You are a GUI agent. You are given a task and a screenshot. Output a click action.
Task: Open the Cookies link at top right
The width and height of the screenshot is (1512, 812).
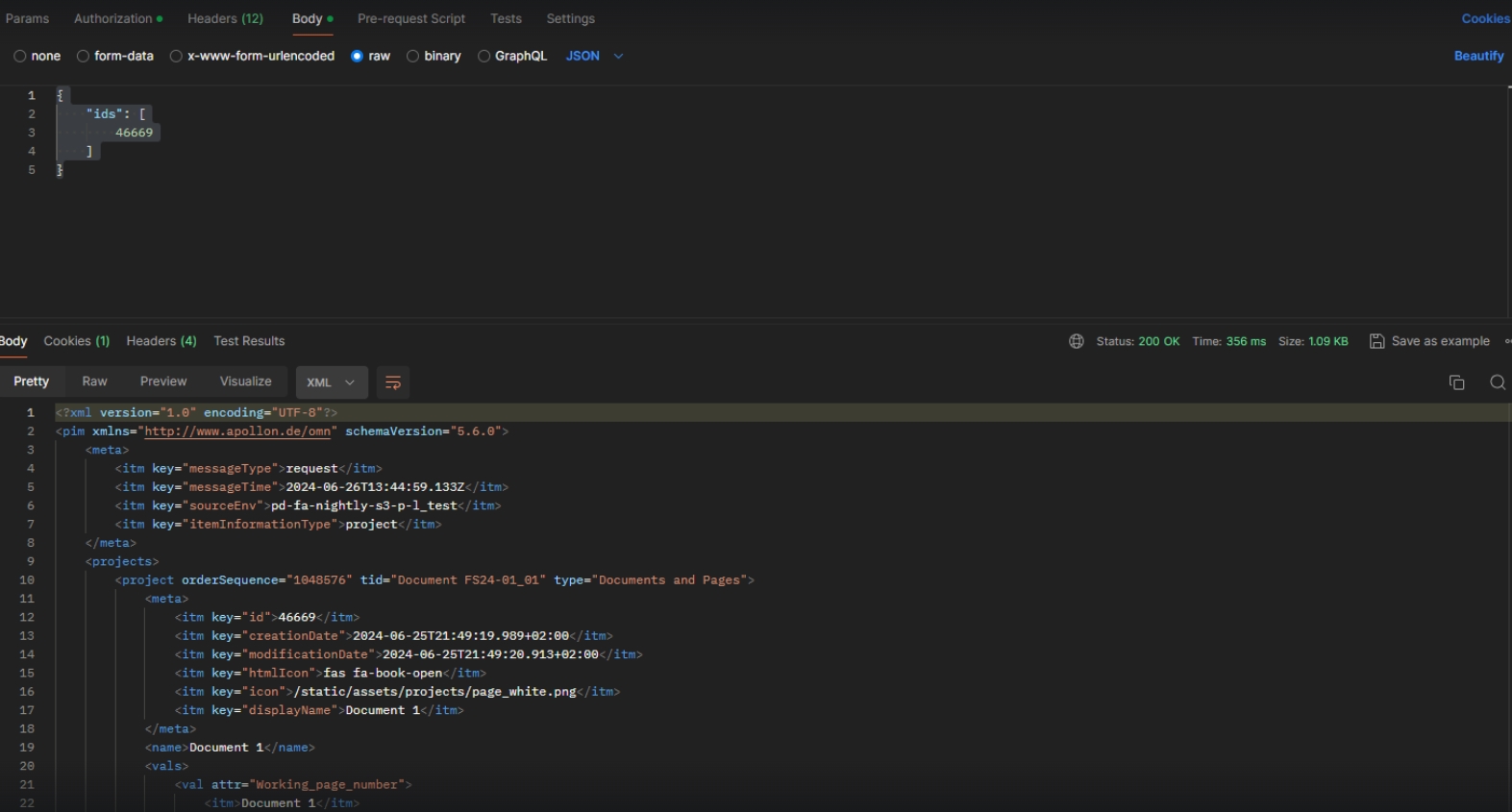[x=1485, y=18]
